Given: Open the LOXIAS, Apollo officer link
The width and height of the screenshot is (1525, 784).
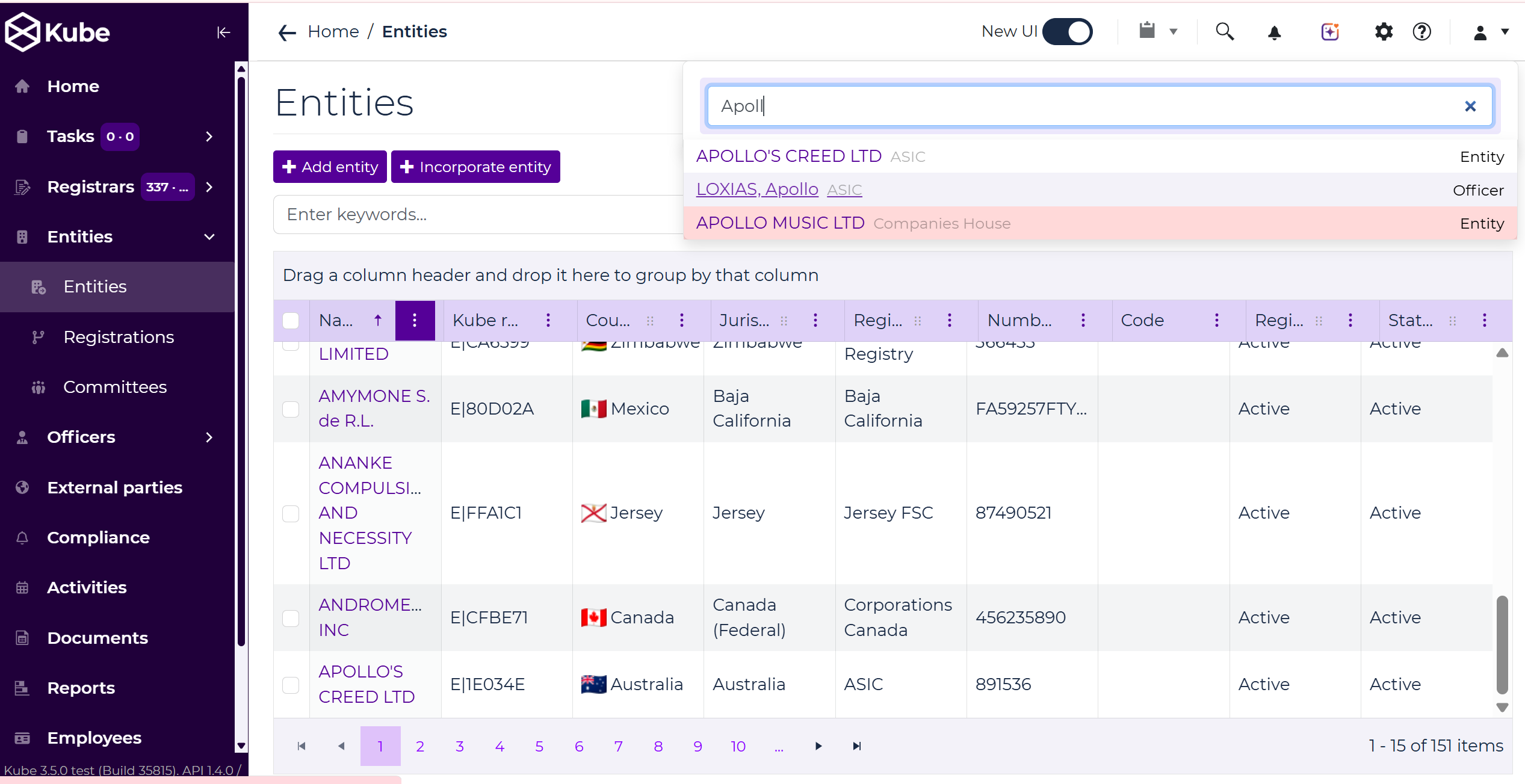Looking at the screenshot, I should (756, 189).
